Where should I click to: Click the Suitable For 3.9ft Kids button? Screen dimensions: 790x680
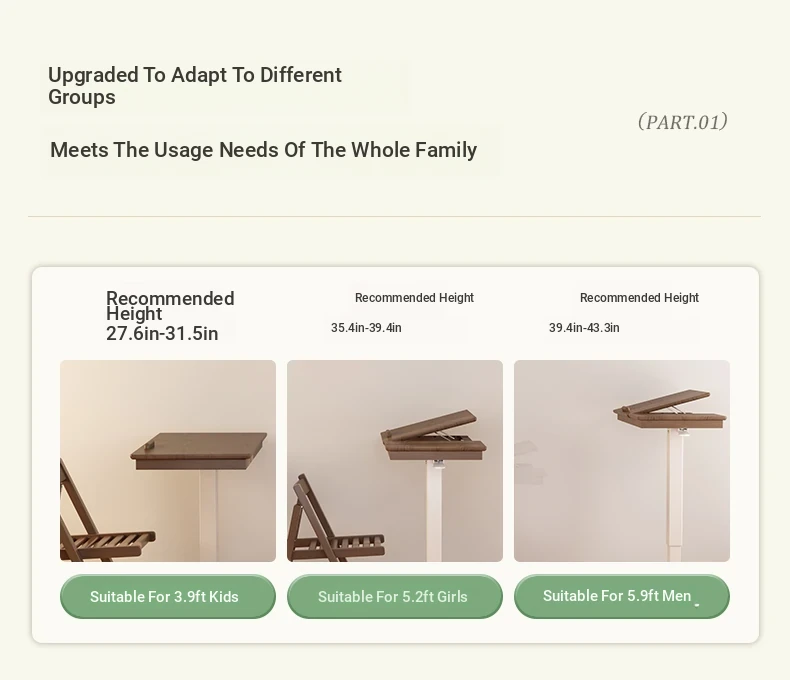(168, 596)
